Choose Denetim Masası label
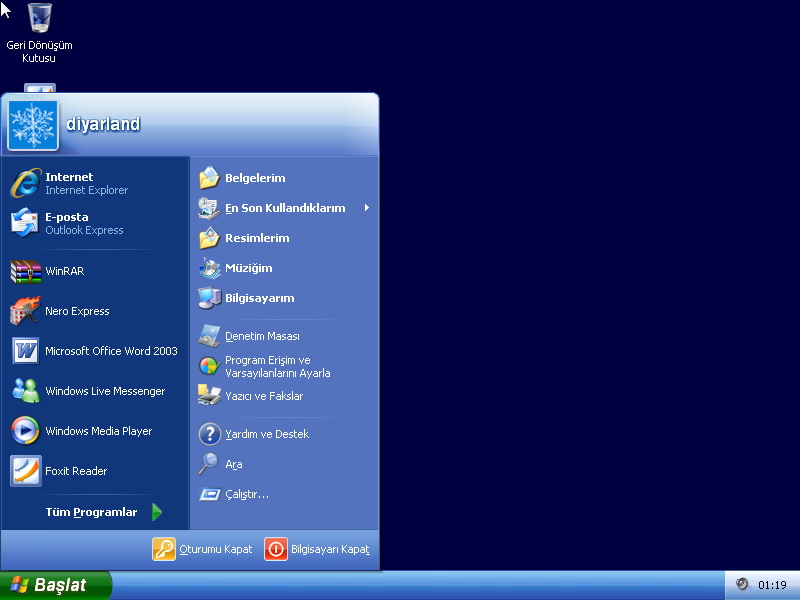Image resolution: width=800 pixels, height=600 pixels. pyautogui.click(x=262, y=336)
